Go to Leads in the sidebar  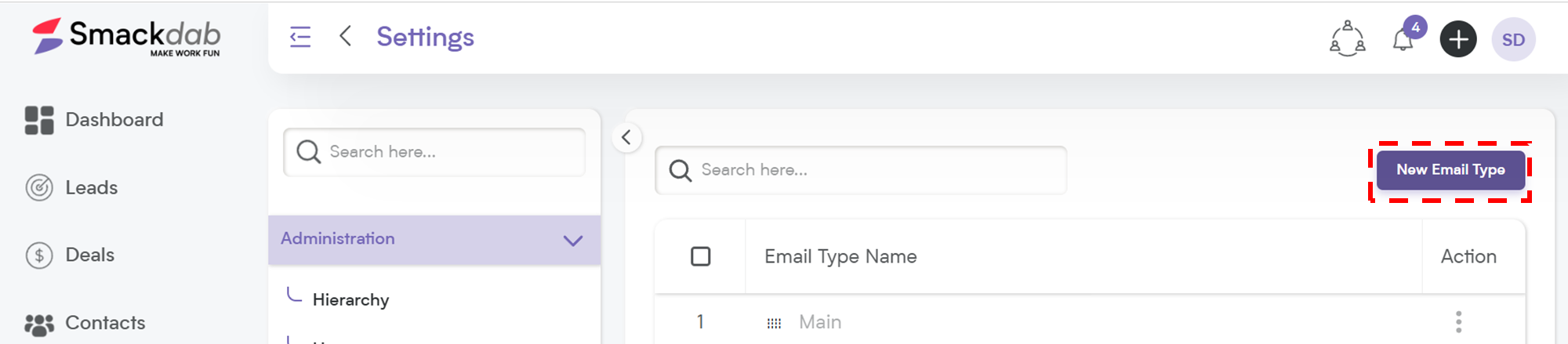71,188
